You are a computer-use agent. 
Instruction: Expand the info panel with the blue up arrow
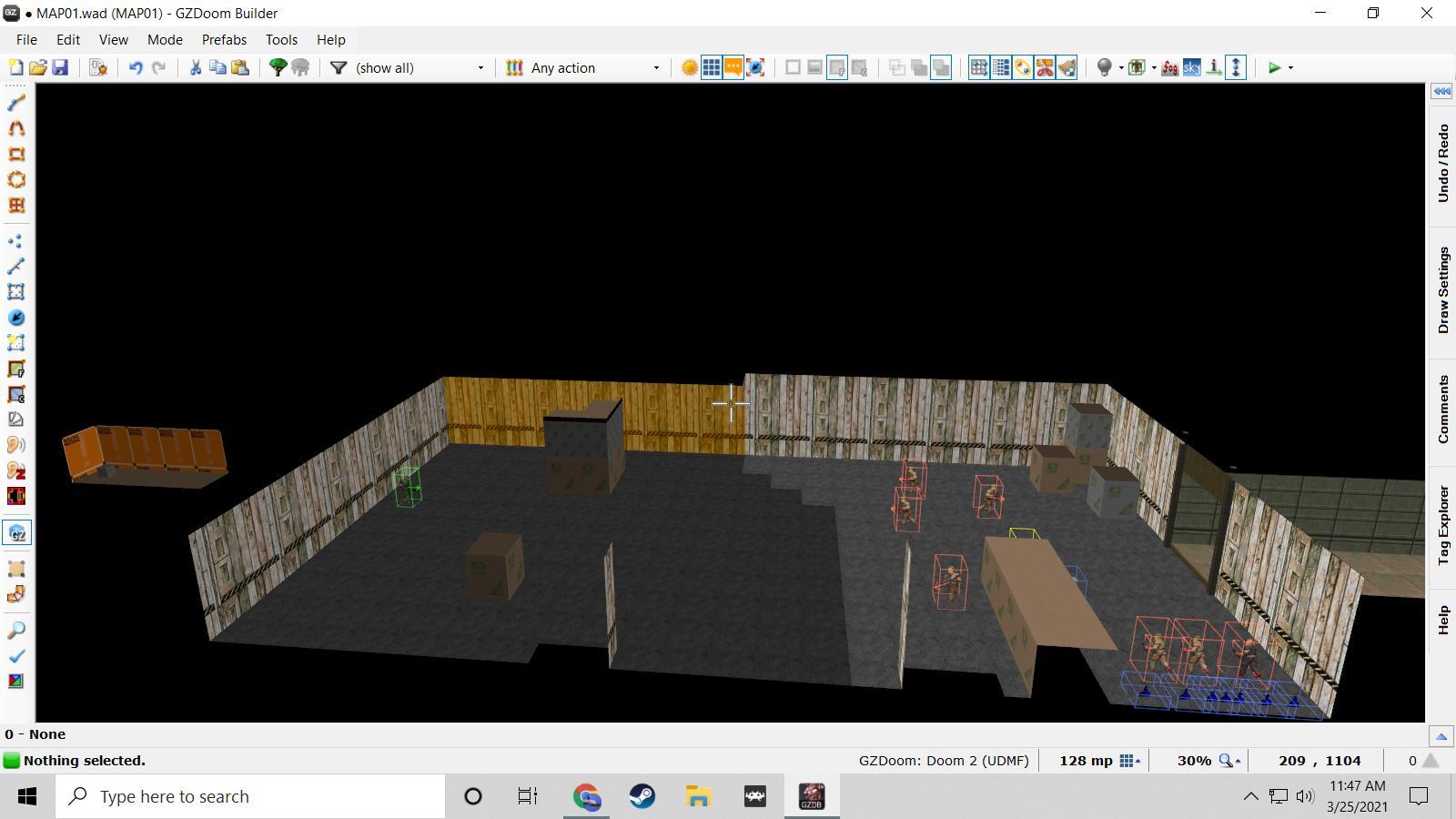click(x=1441, y=736)
